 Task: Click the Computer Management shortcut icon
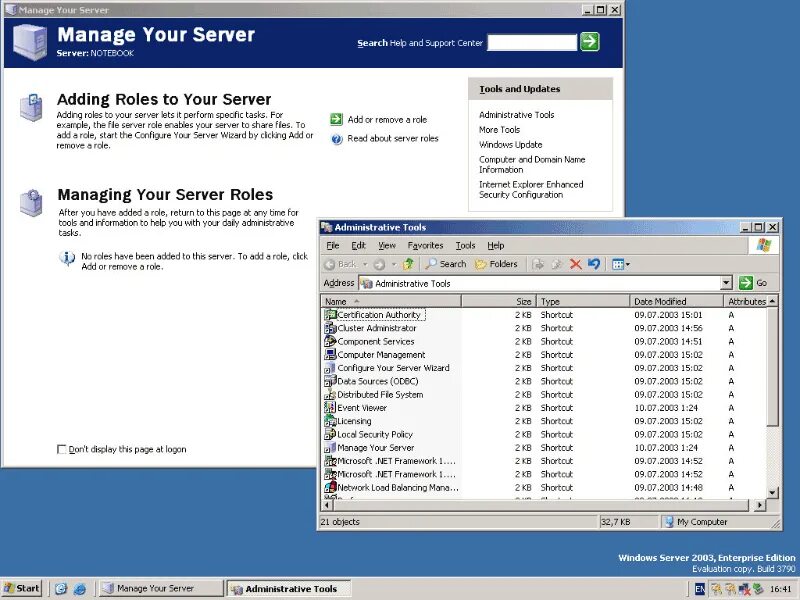click(330, 355)
